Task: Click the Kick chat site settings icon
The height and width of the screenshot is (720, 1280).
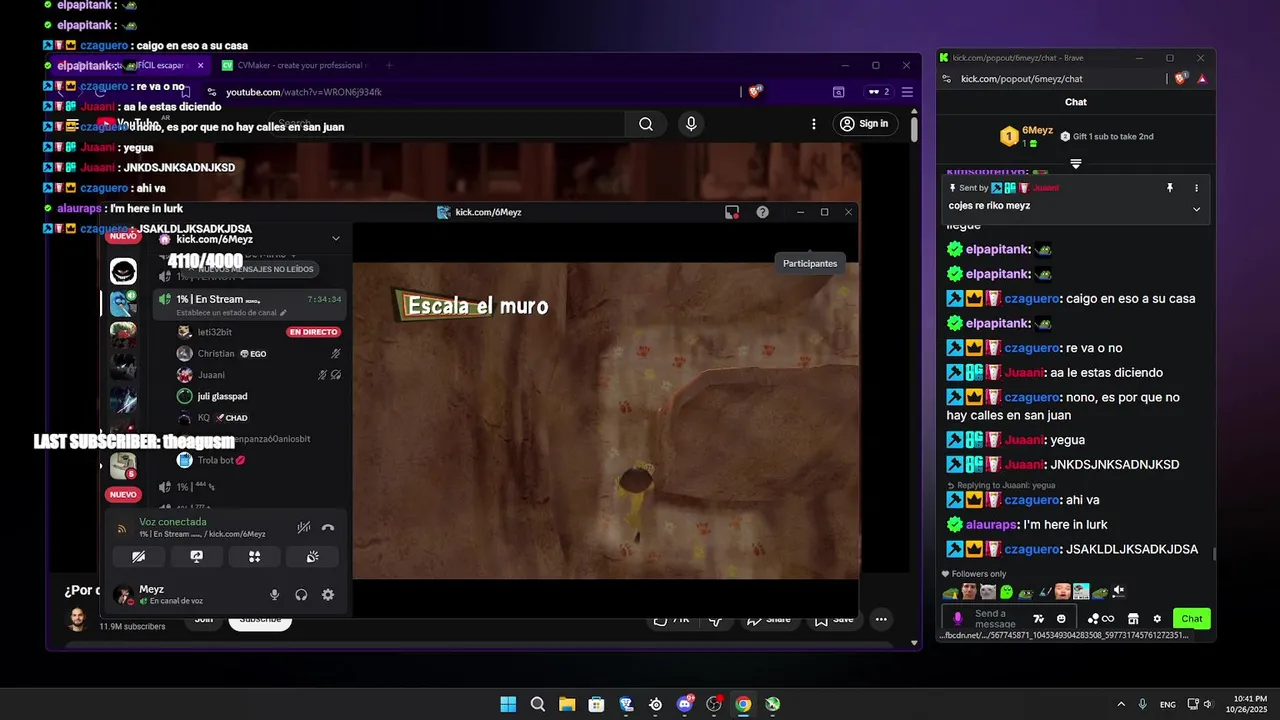Action: (945, 78)
